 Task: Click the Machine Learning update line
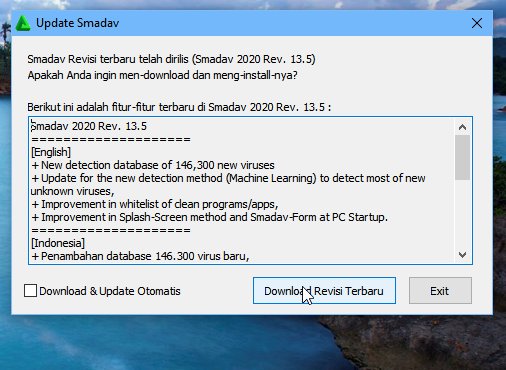pyautogui.click(x=228, y=178)
